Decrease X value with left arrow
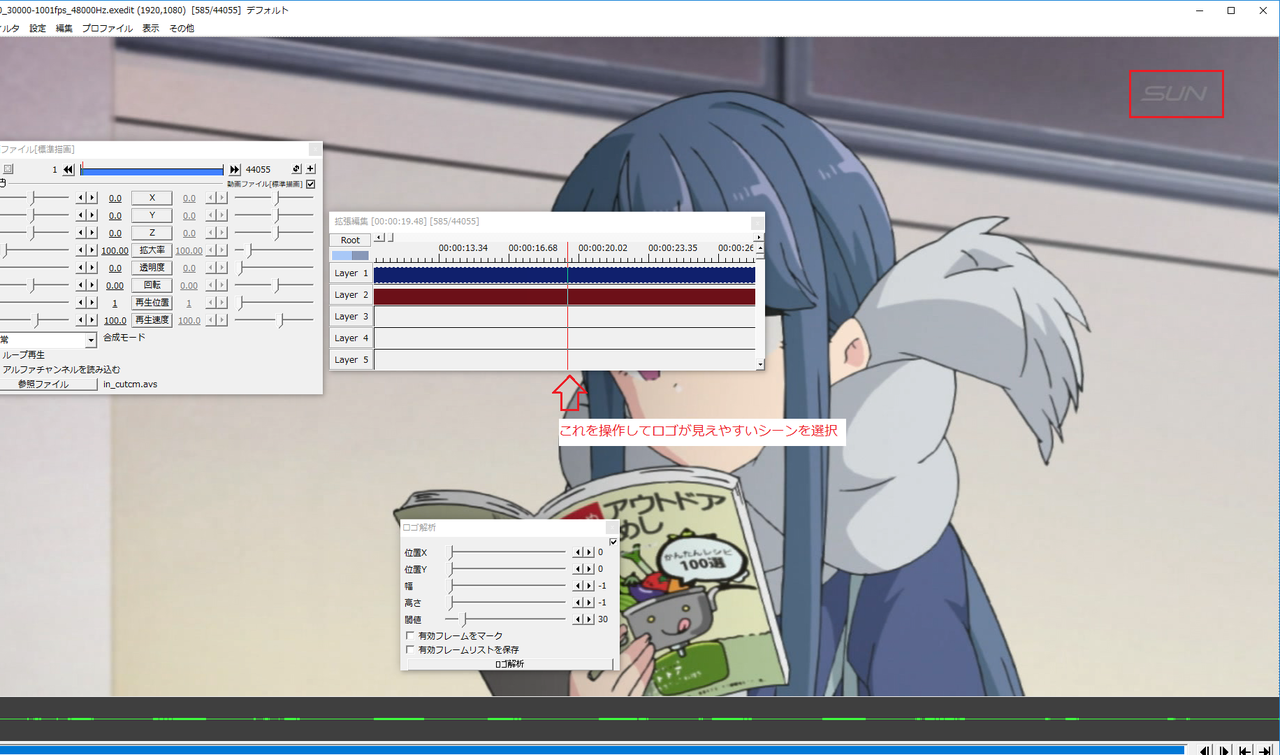The image size is (1280, 755). click(x=81, y=198)
